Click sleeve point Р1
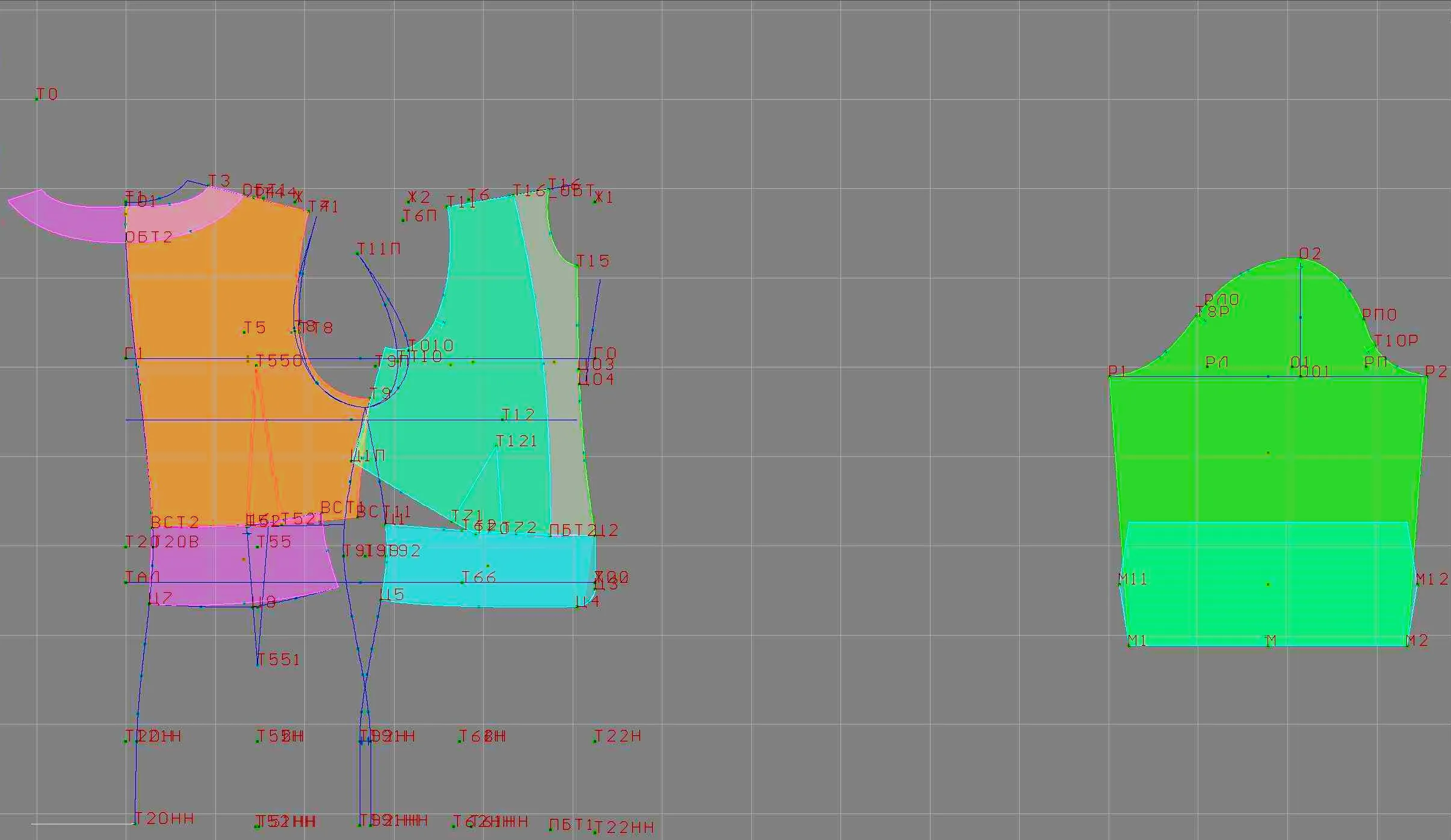Image resolution: width=1451 pixels, height=840 pixels. [x=1118, y=372]
